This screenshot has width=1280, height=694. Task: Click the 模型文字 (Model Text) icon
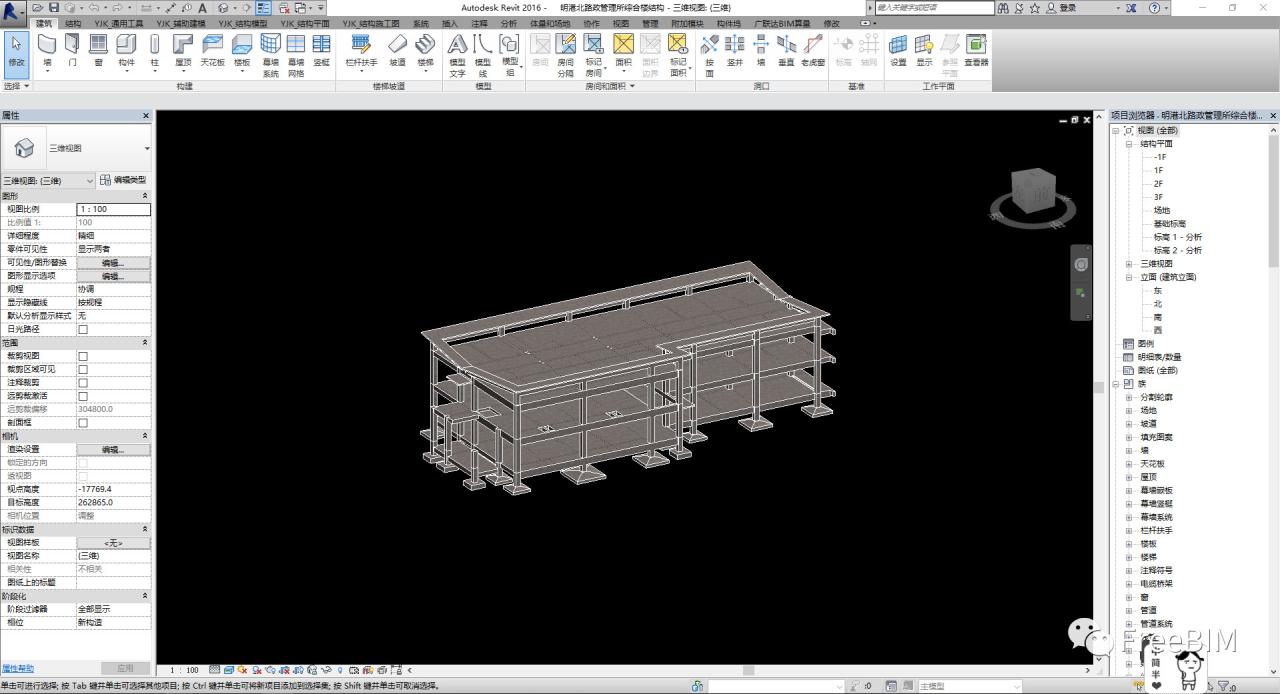click(x=457, y=52)
